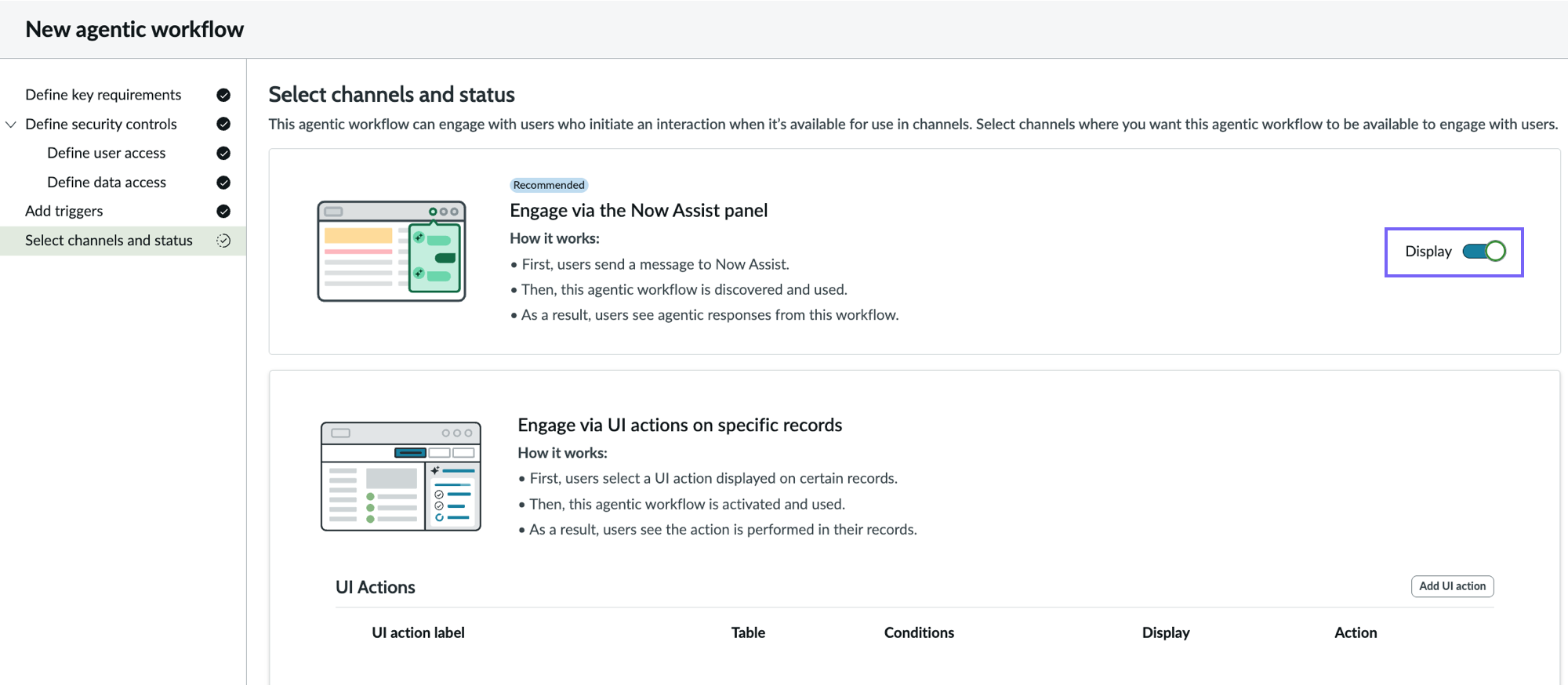This screenshot has height=685, width=1568.
Task: Click 'First, users select a UI action displayed on certain records.'
Action: click(713, 478)
